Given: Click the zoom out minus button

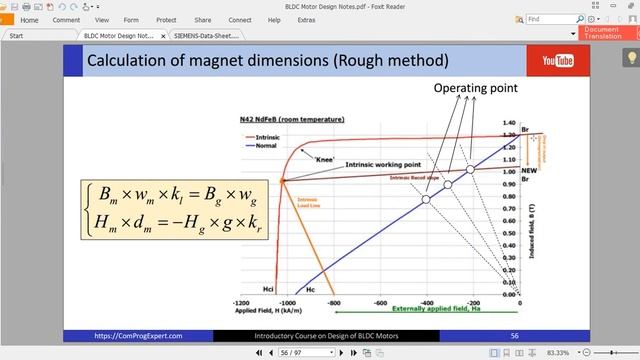Looking at the screenshot, I should tap(587, 352).
